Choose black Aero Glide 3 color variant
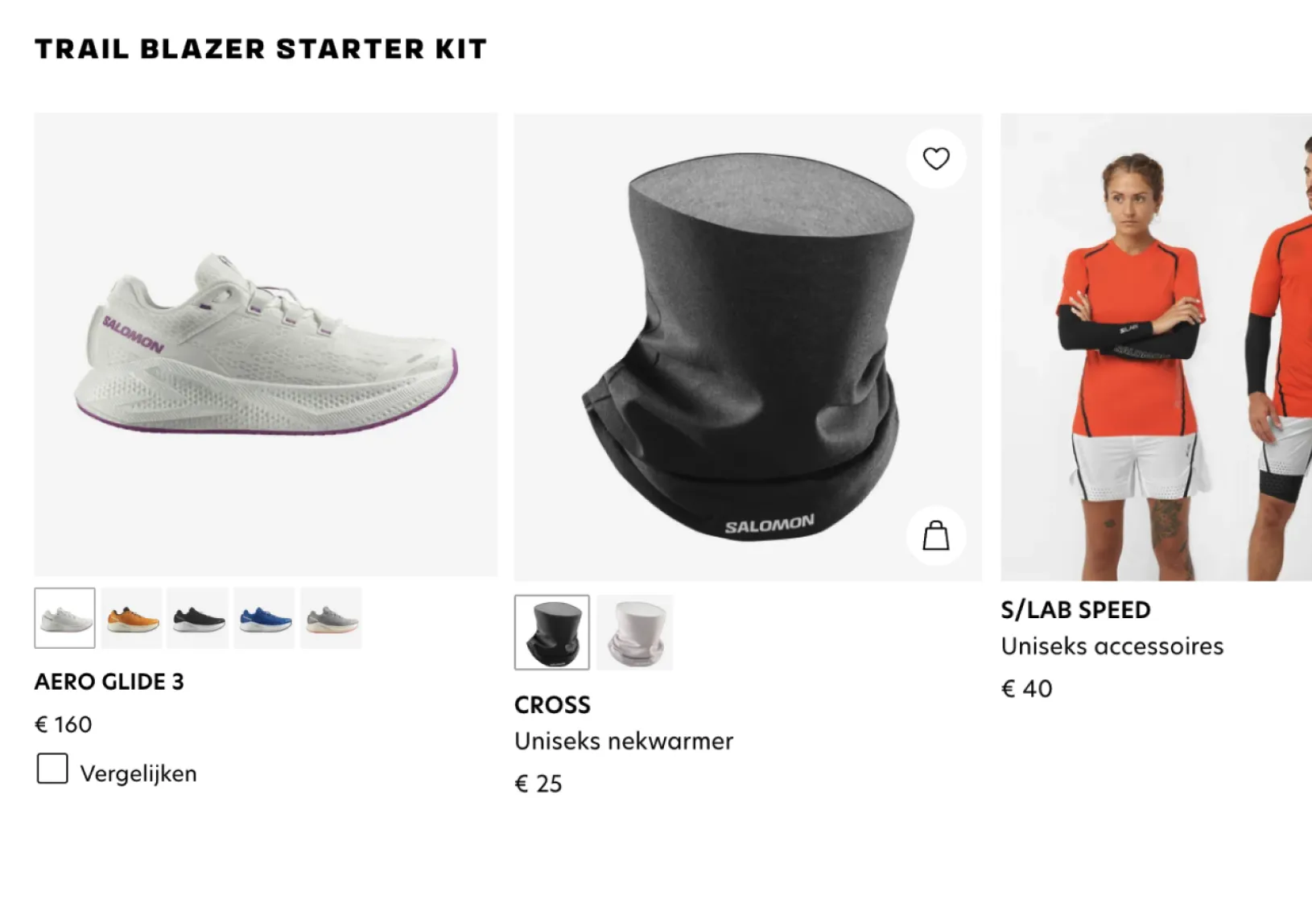The height and width of the screenshot is (924, 1312). (199, 618)
